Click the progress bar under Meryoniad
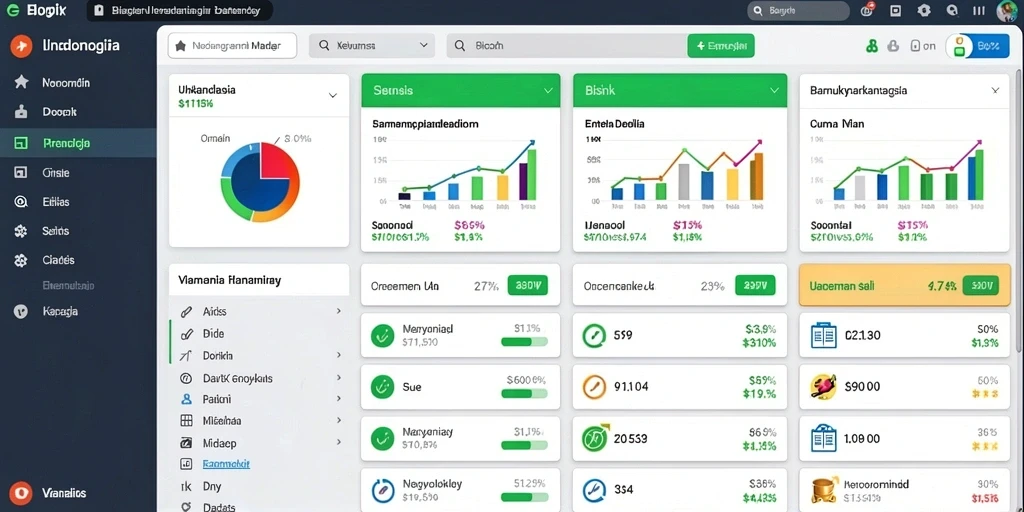1024x512 pixels. pos(524,342)
